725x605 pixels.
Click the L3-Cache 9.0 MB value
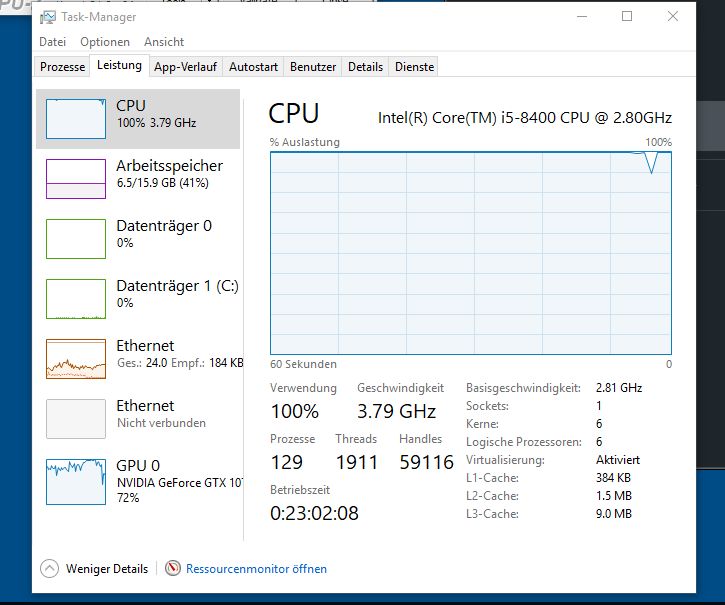click(614, 514)
